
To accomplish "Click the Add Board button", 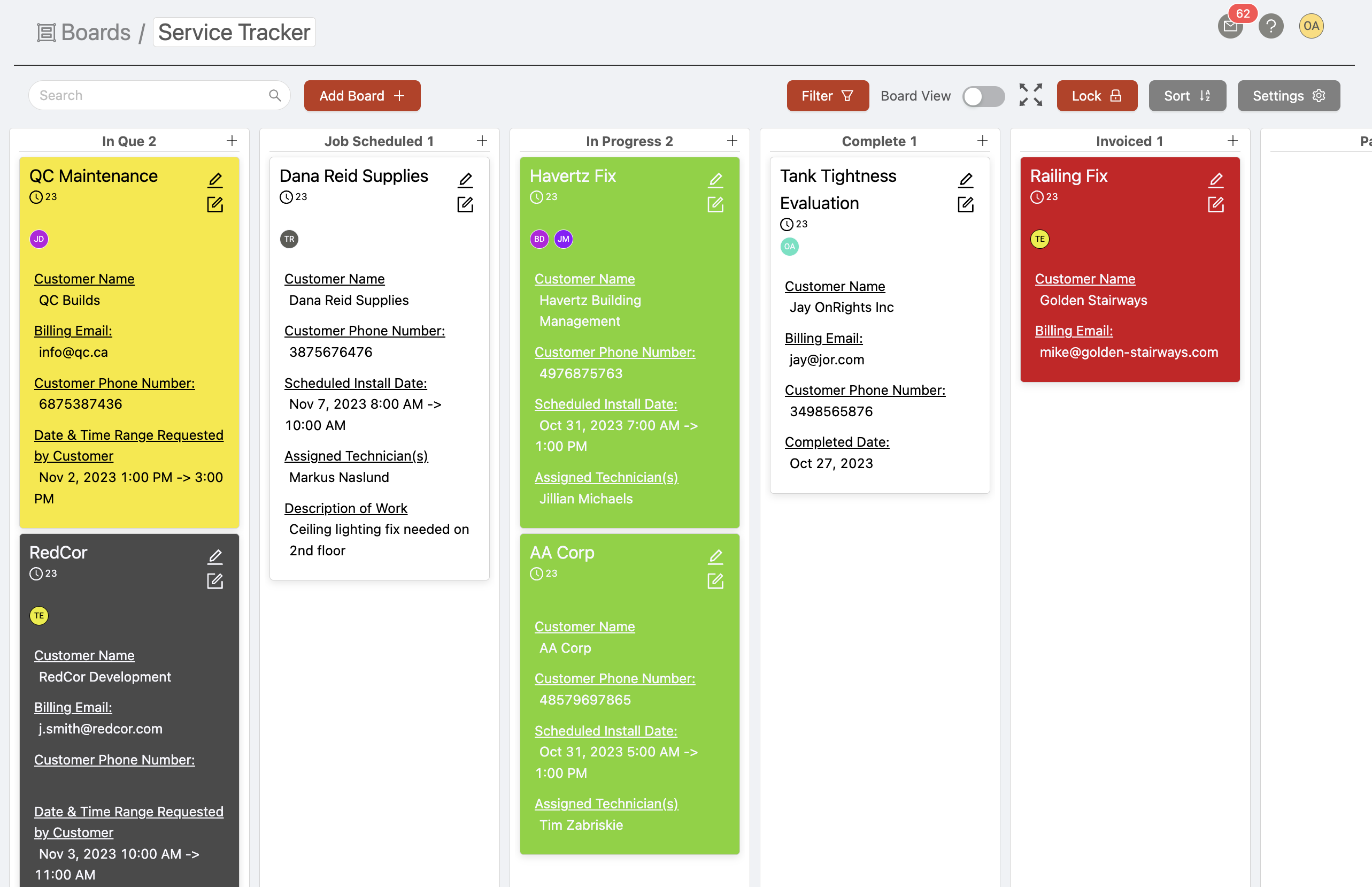I will pyautogui.click(x=362, y=96).
